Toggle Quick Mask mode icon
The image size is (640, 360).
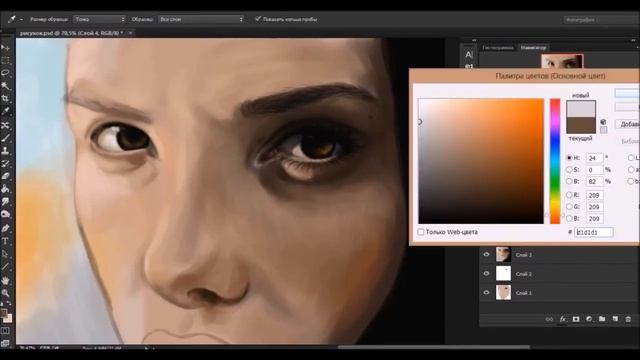(5, 331)
